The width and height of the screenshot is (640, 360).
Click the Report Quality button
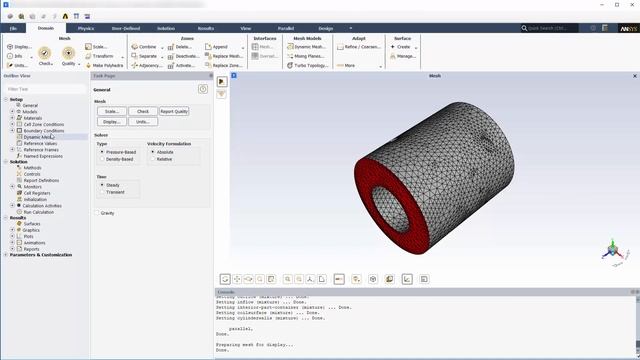click(x=174, y=111)
